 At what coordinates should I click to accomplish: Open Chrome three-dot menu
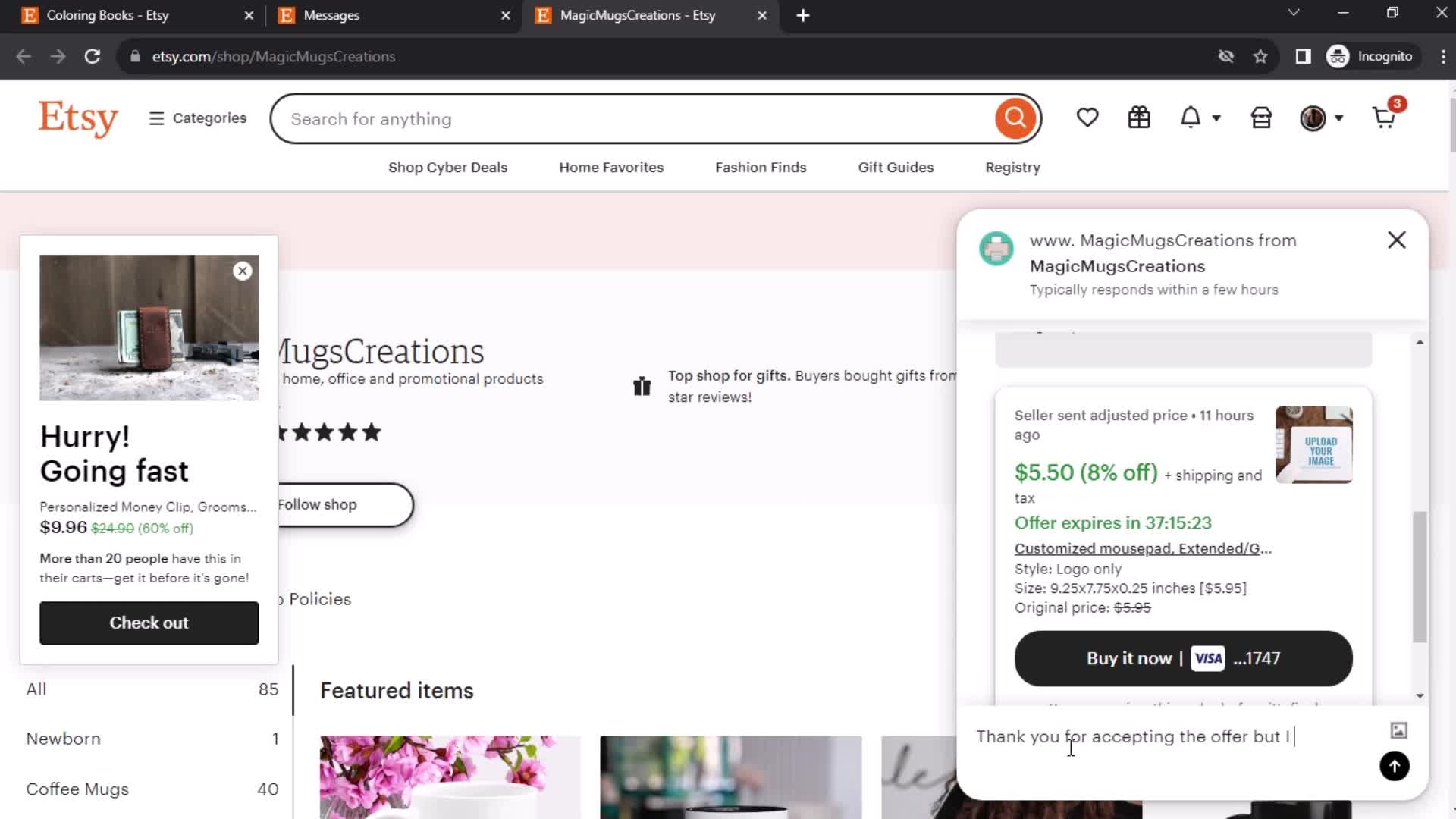[1442, 56]
